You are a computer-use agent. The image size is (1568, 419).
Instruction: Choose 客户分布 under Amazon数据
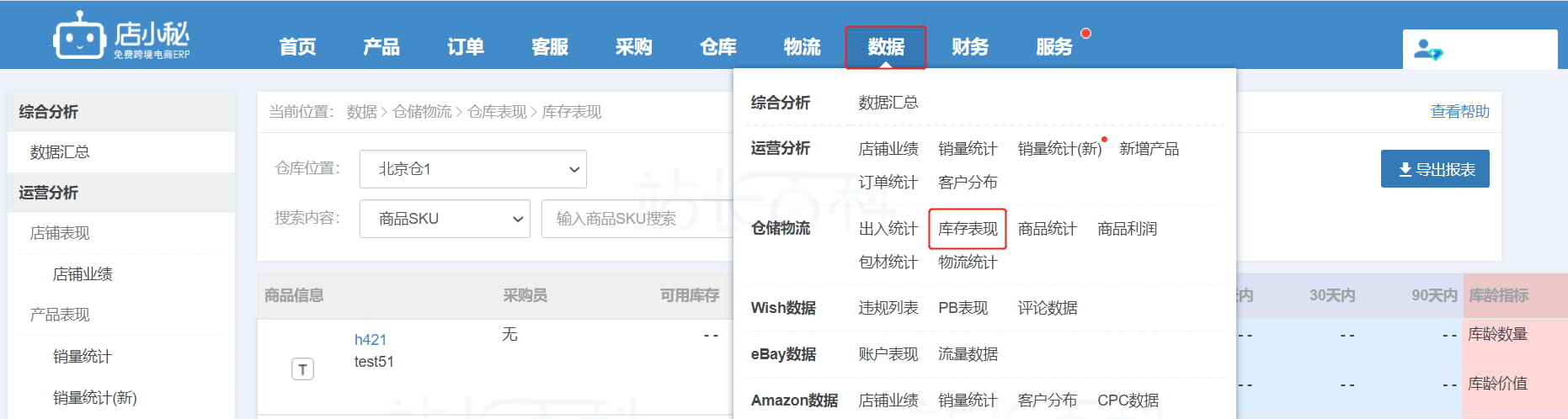(x=1048, y=400)
